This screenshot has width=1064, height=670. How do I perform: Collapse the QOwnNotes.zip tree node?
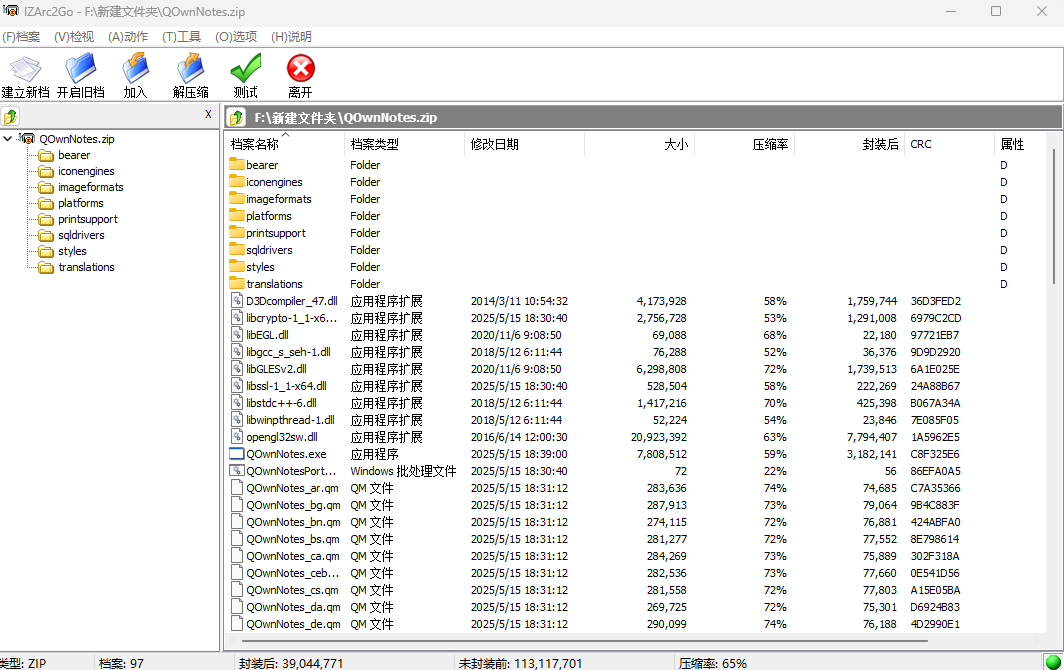pyautogui.click(x=7, y=138)
